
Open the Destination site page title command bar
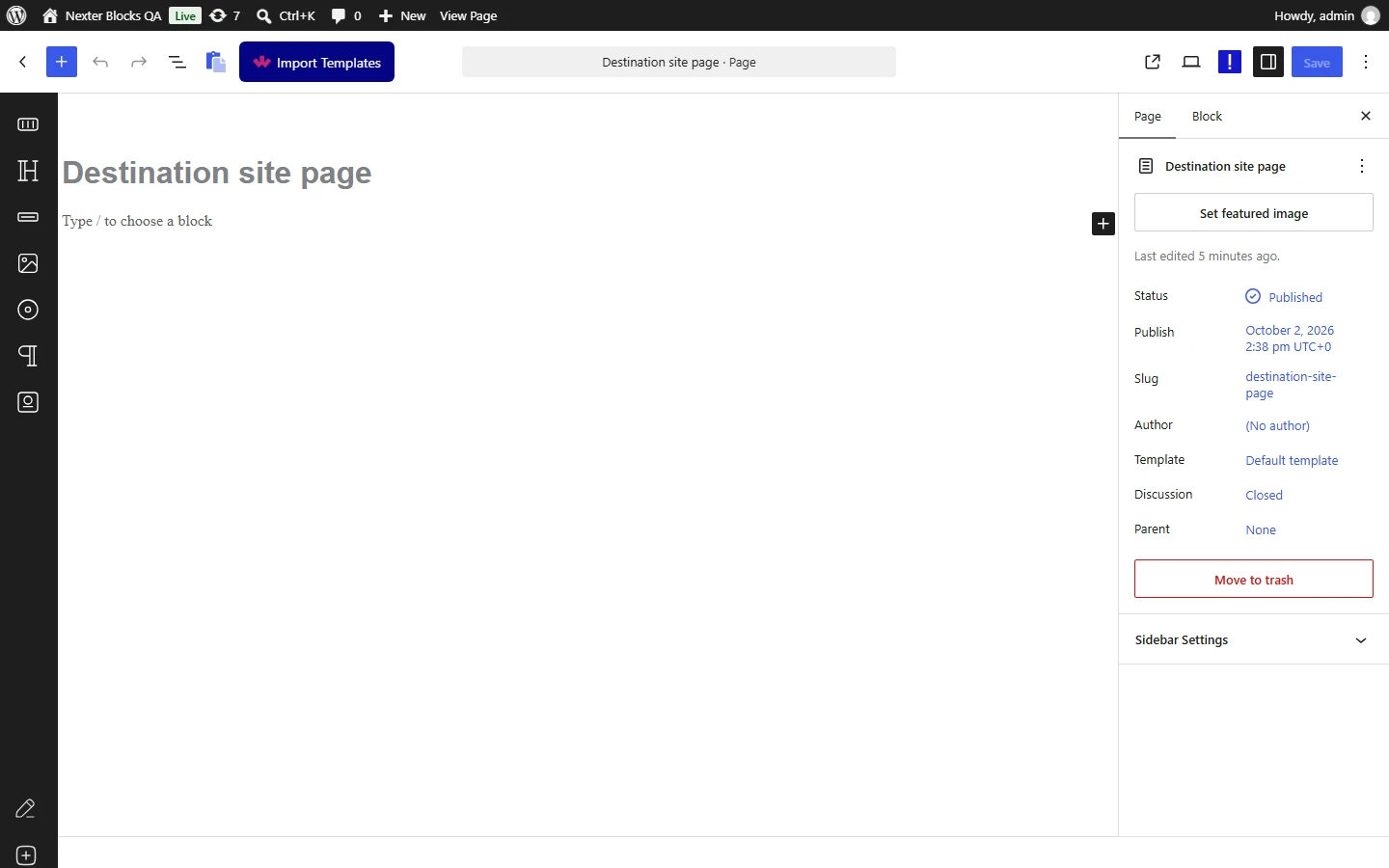click(x=679, y=62)
